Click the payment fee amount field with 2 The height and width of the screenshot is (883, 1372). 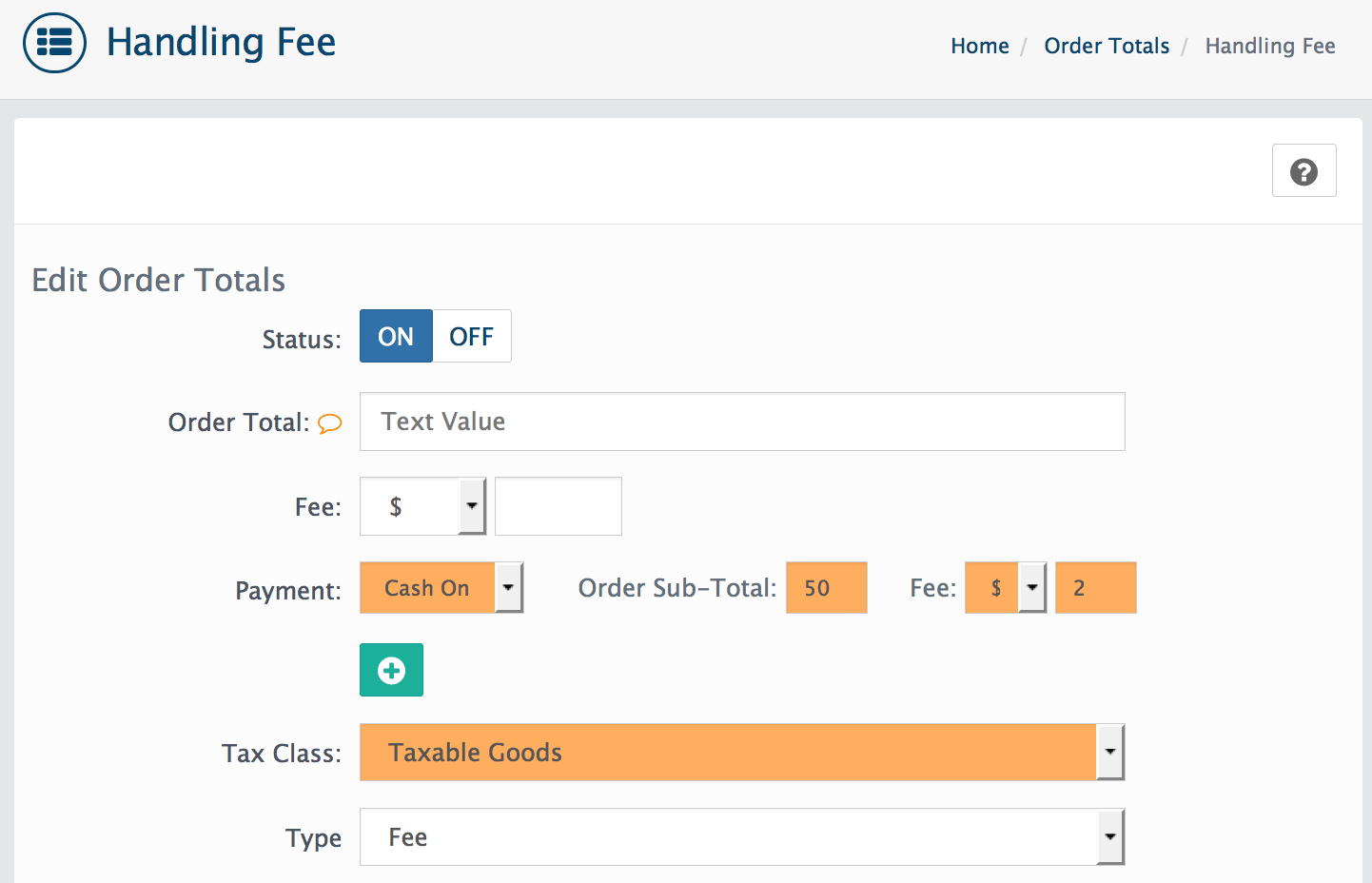pyautogui.click(x=1095, y=588)
